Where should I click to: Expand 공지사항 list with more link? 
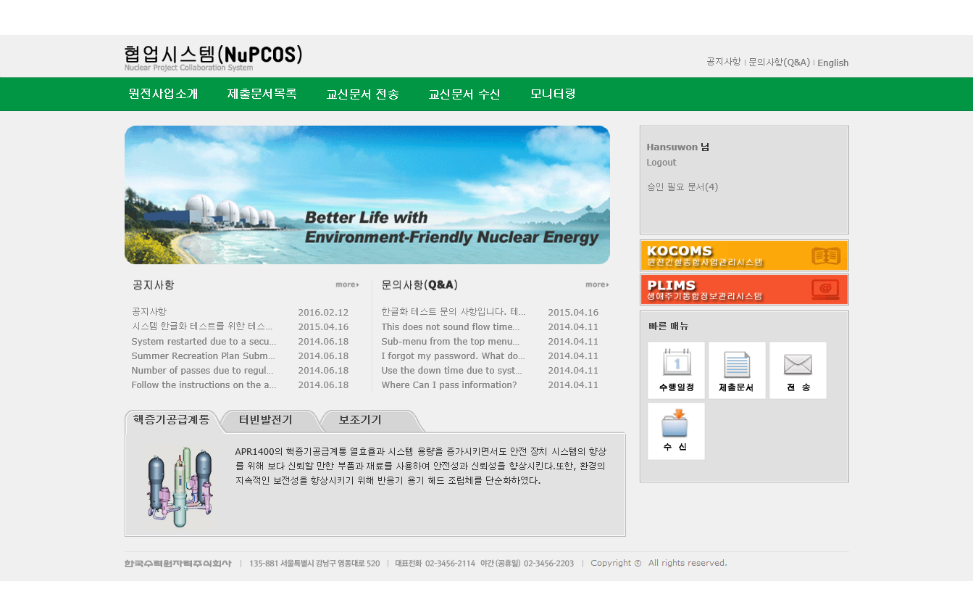347,285
